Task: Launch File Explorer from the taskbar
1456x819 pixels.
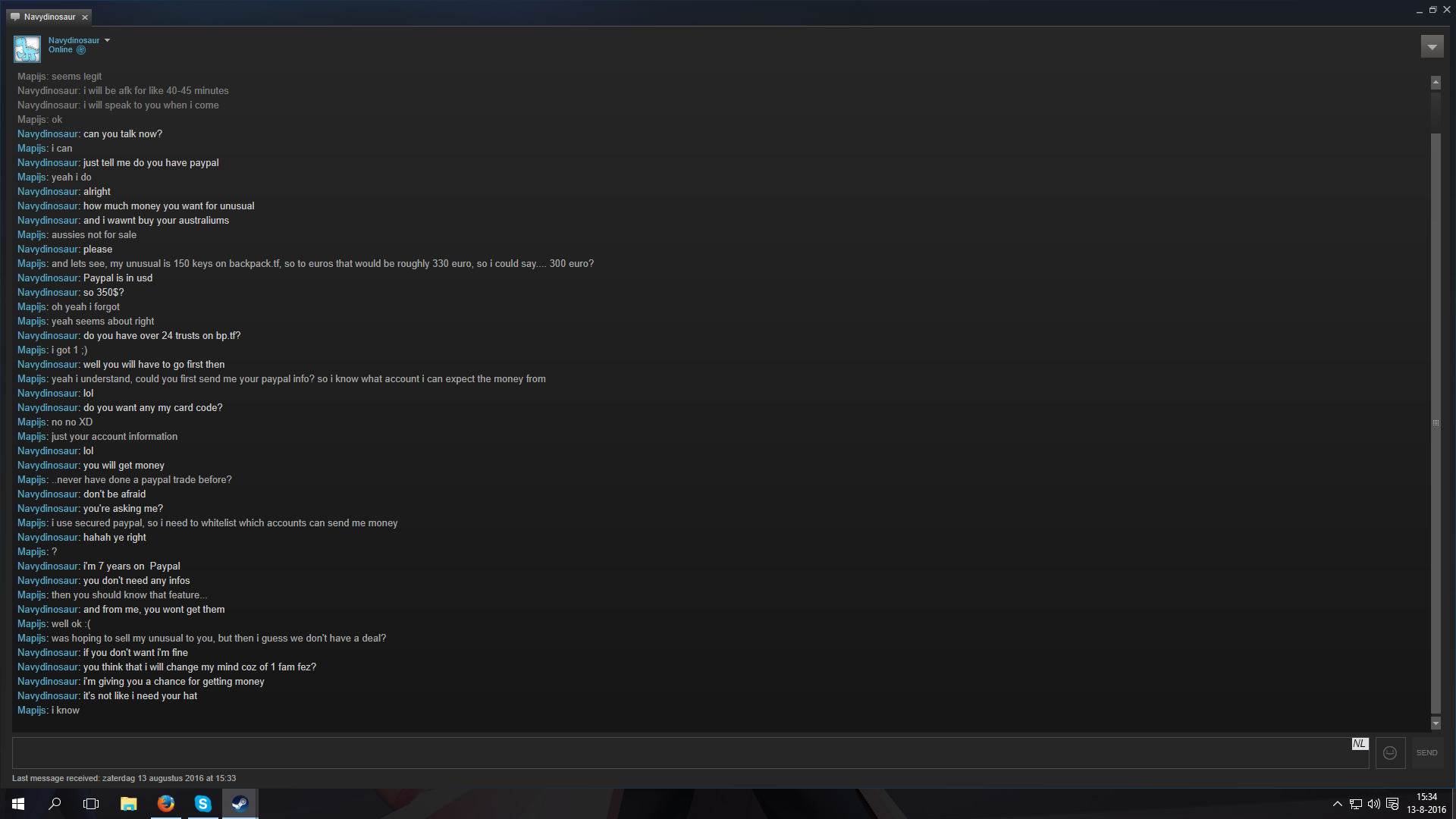Action: click(x=129, y=804)
